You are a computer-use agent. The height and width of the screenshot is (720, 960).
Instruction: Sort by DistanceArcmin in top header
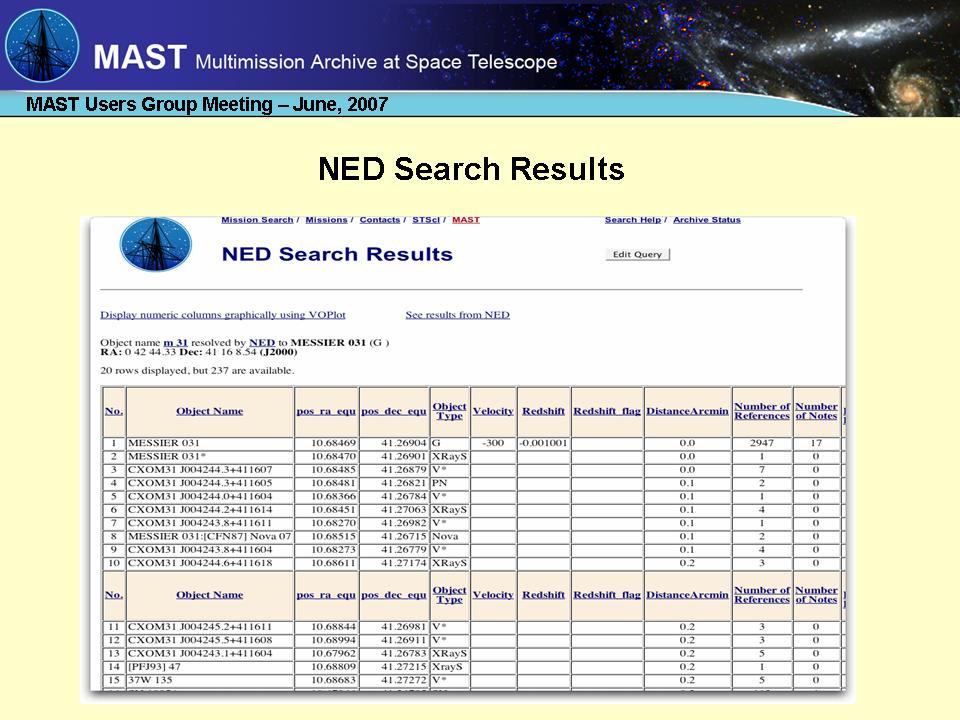coord(687,411)
